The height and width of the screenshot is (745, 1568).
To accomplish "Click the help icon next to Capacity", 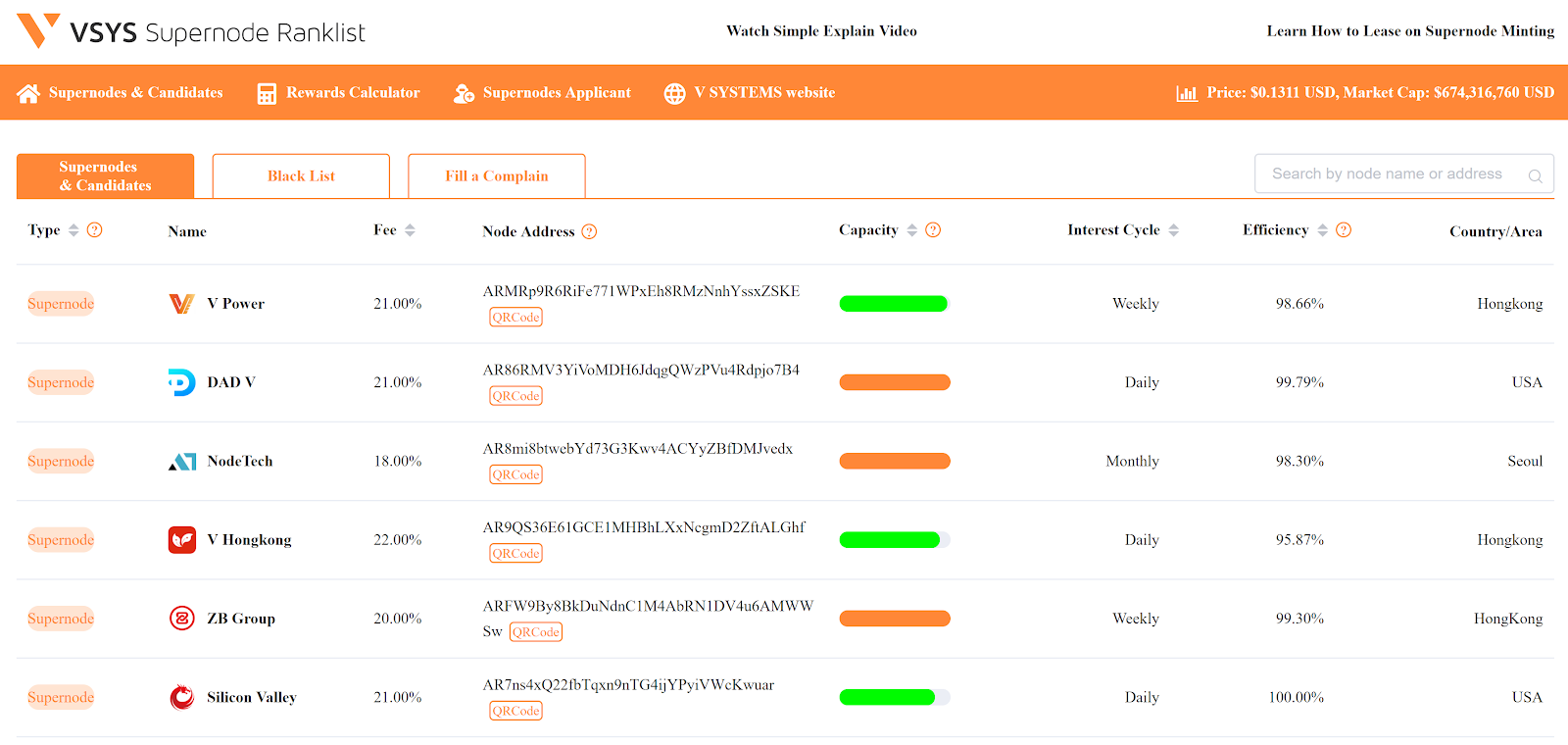I will point(933,229).
